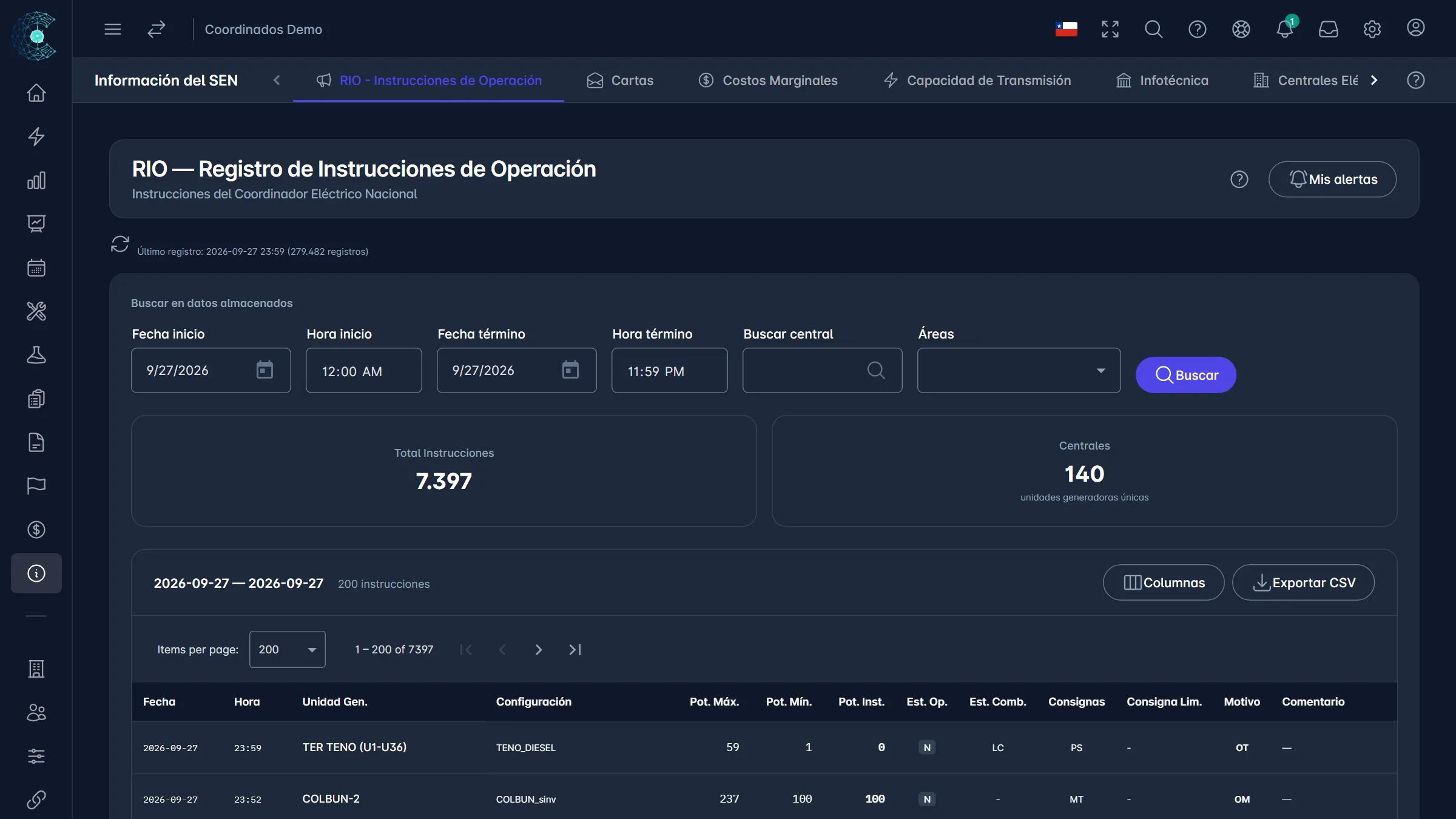Screen dimensions: 1456x819
Task: Open Fecha inicio calendar picker
Action: [x=265, y=370]
